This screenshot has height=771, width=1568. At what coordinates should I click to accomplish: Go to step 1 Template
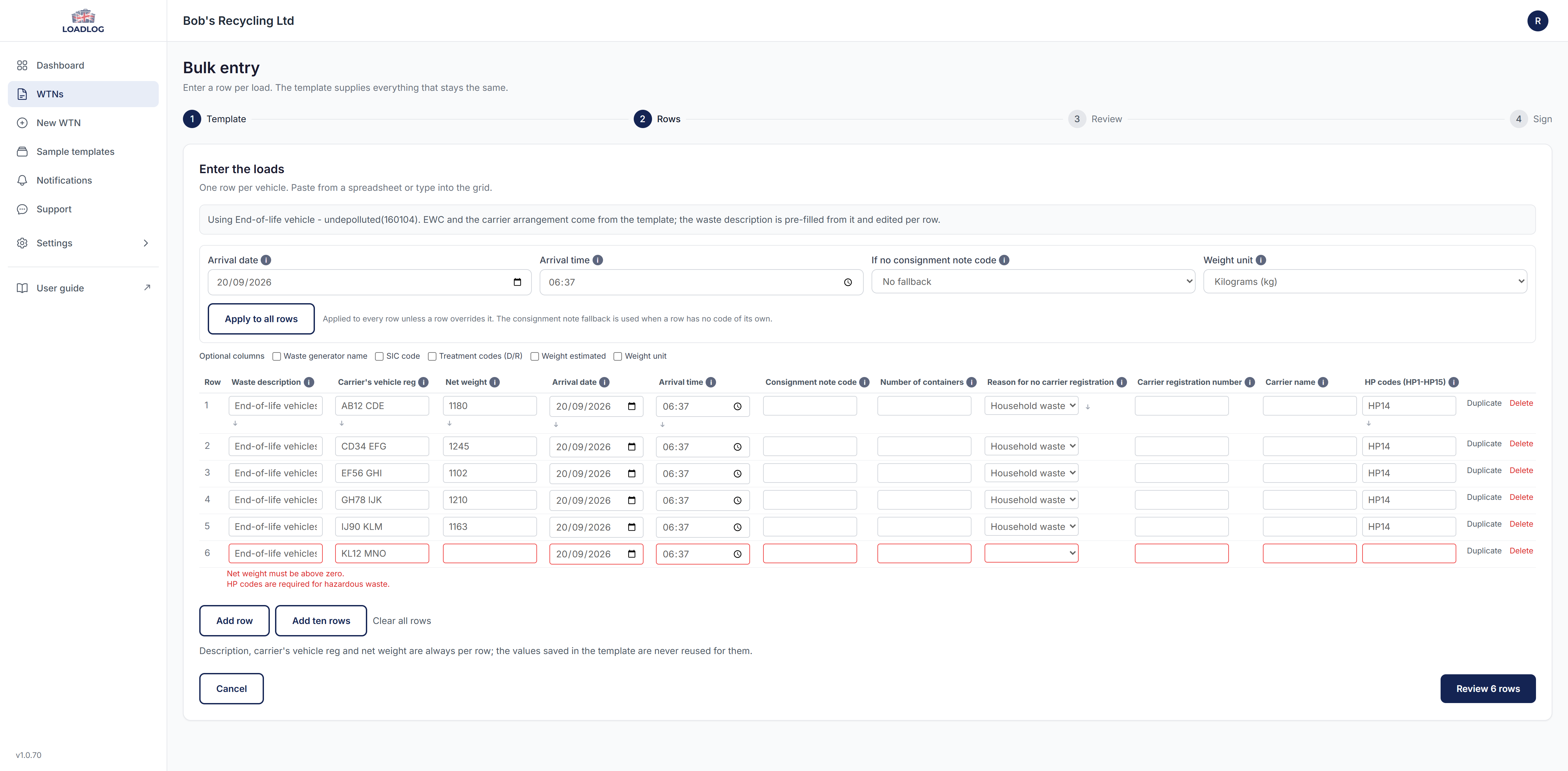pos(215,119)
